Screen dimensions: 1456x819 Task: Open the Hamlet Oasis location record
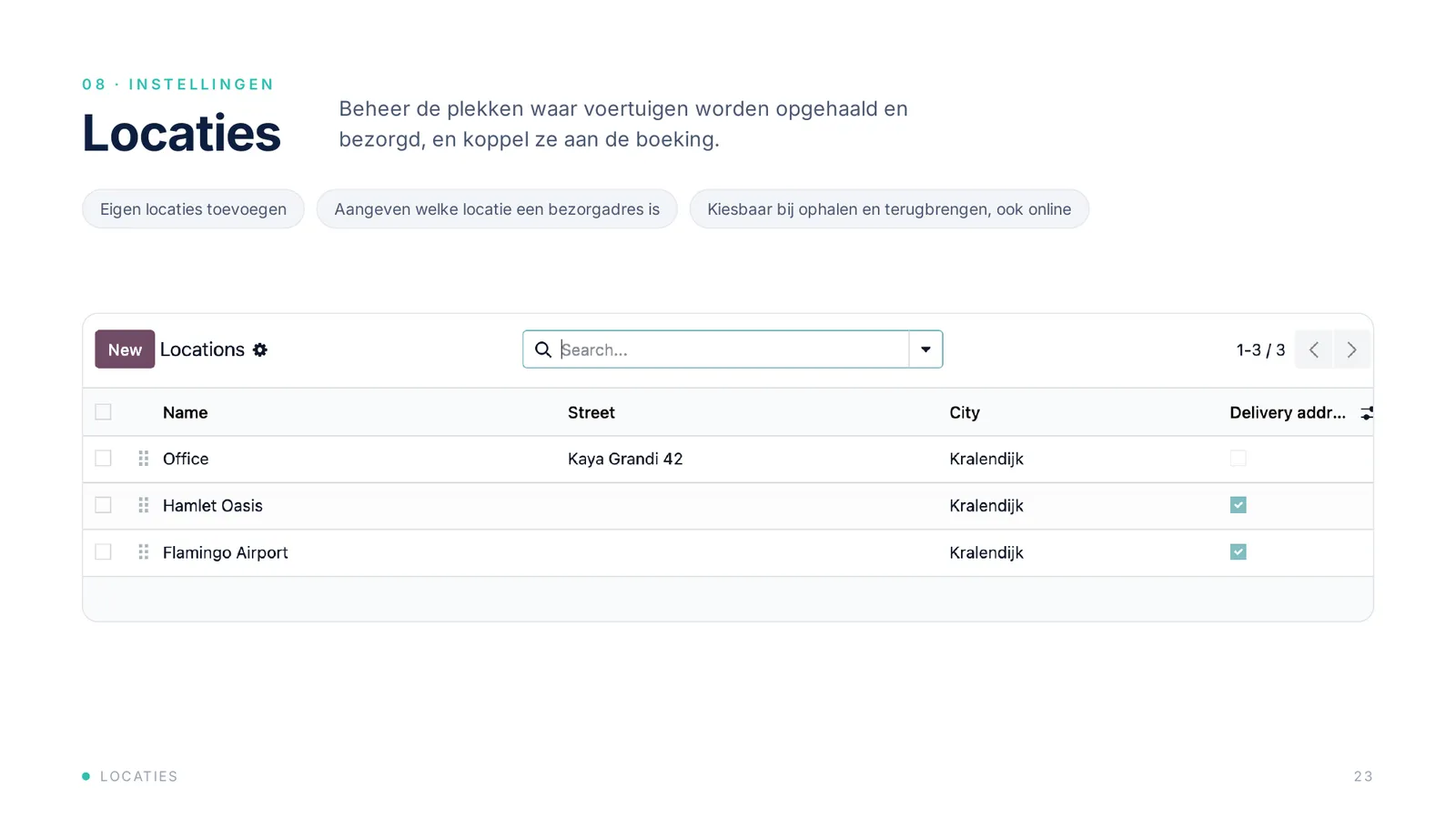(212, 505)
